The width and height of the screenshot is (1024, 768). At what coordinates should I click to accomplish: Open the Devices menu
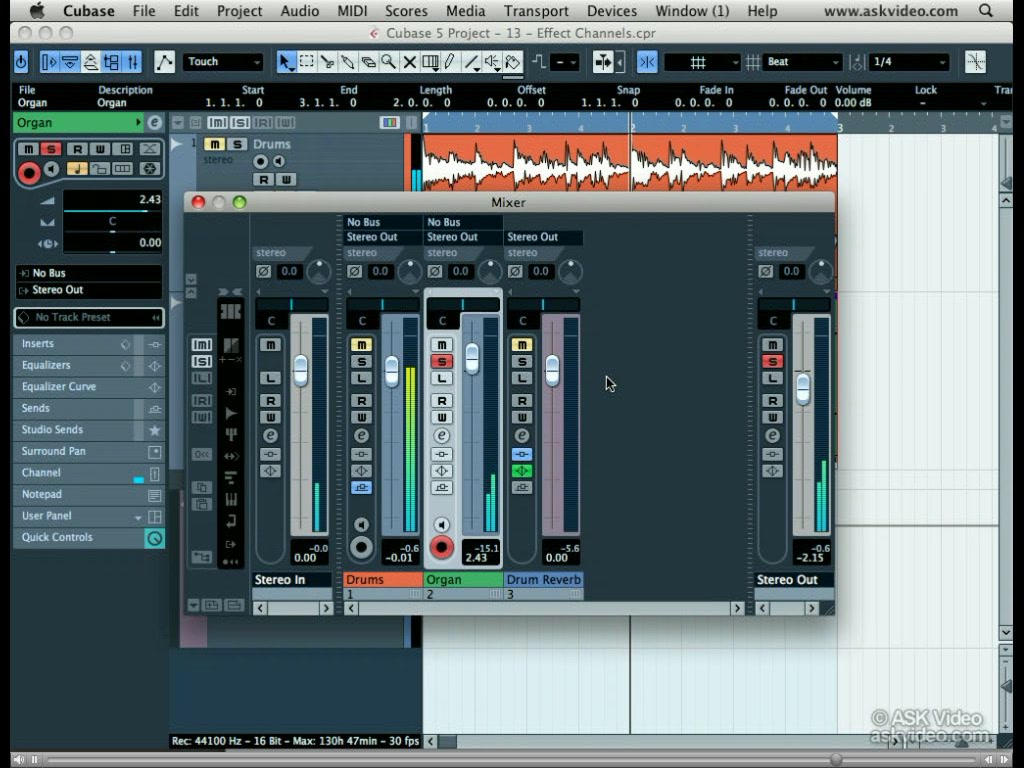pos(611,11)
